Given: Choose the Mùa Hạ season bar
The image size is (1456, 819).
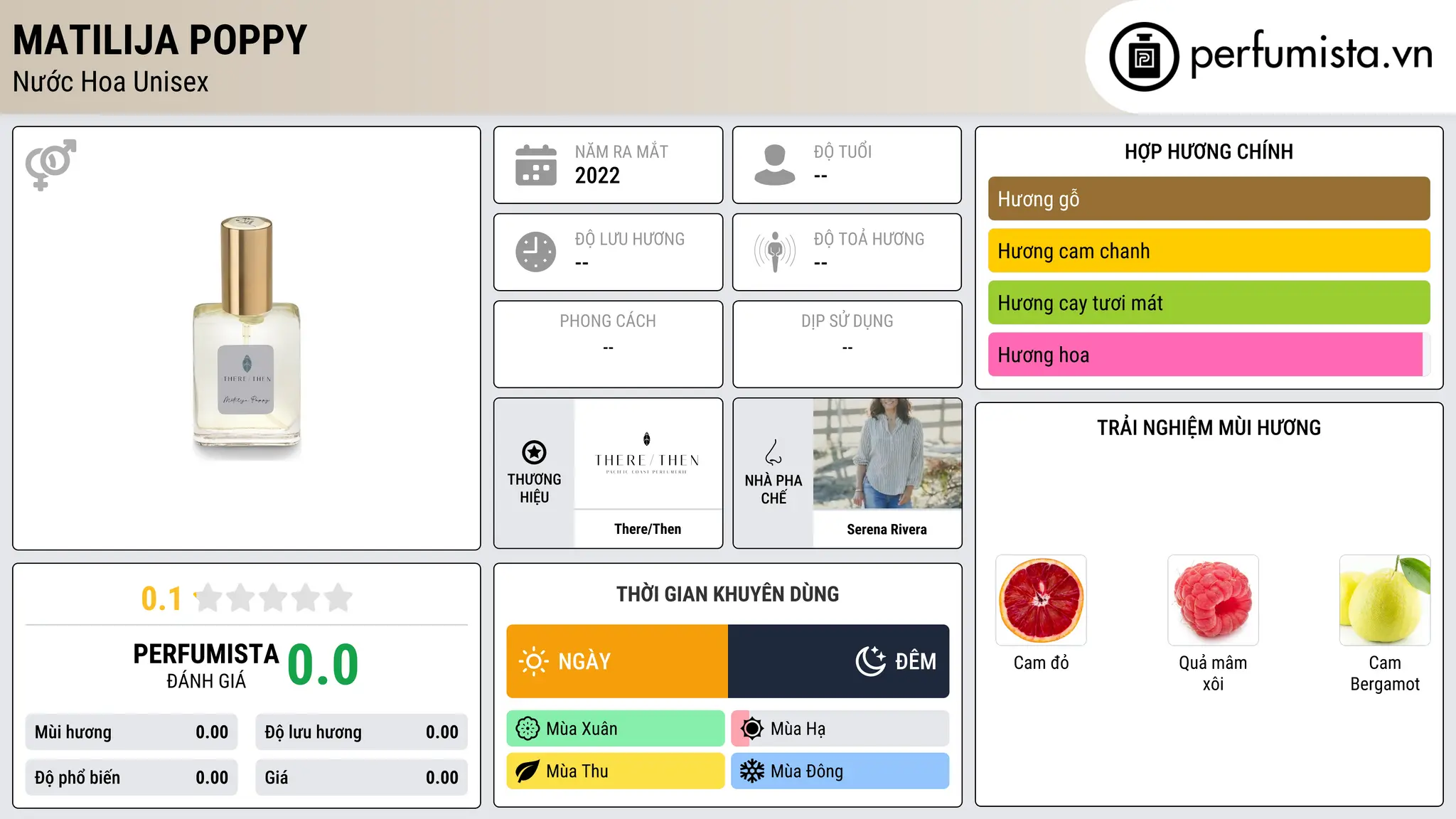Looking at the screenshot, I should click(840, 729).
